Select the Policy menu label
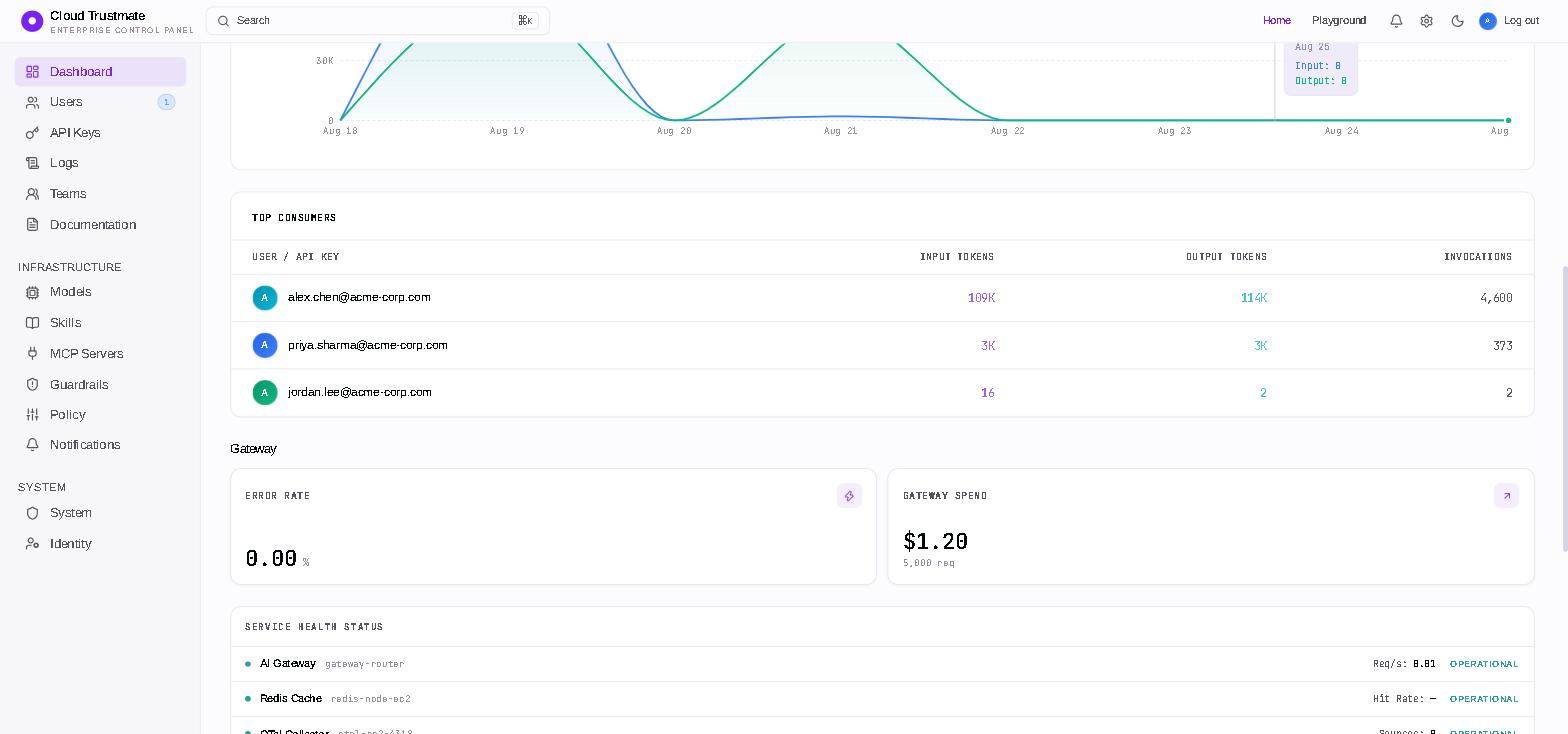Image resolution: width=1568 pixels, height=734 pixels. tap(68, 415)
